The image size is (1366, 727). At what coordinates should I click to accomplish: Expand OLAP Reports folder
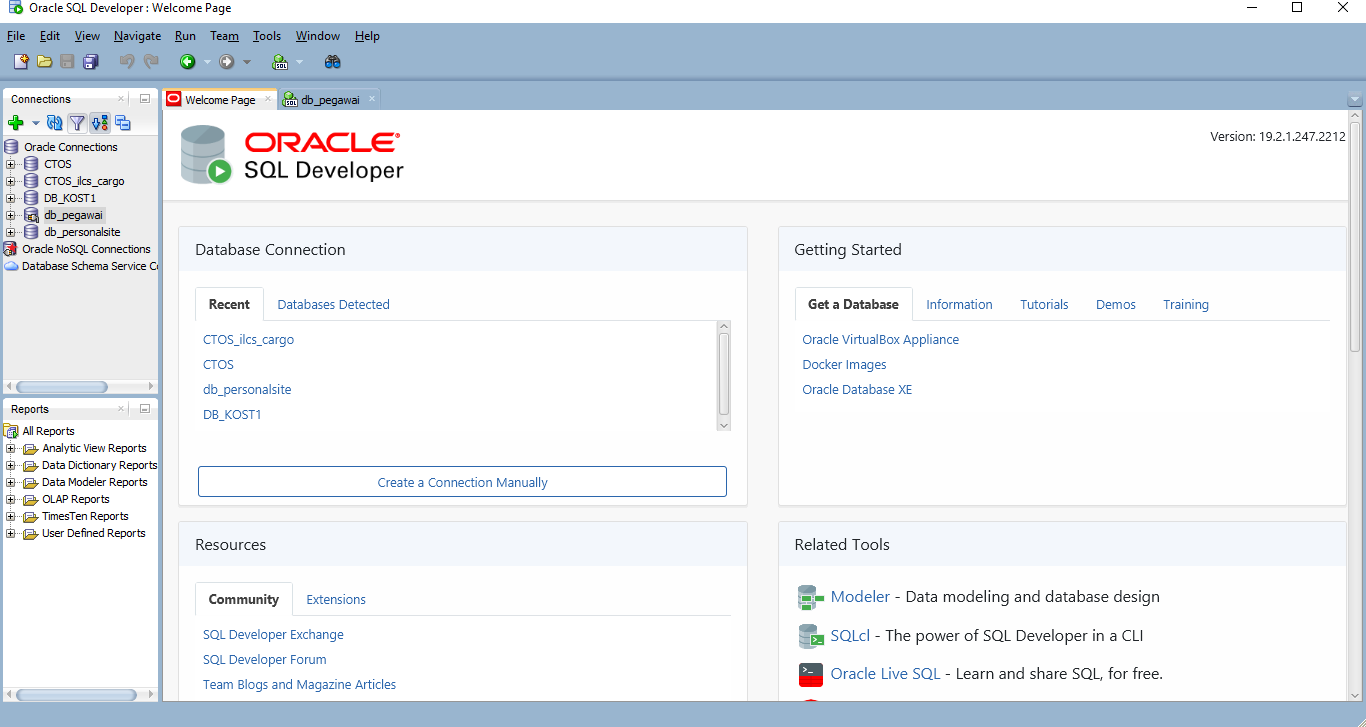[11, 499]
